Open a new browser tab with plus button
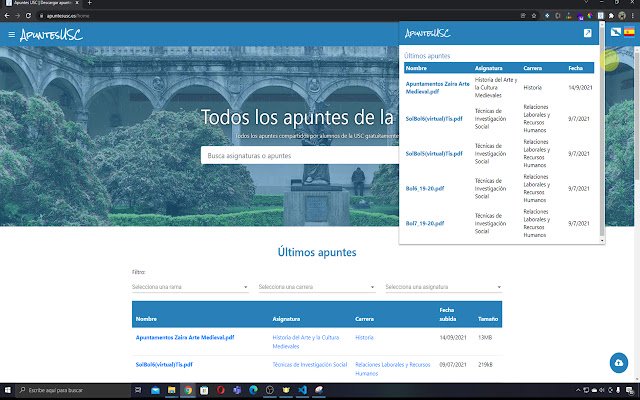This screenshot has width=640, height=400. click(x=89, y=3)
